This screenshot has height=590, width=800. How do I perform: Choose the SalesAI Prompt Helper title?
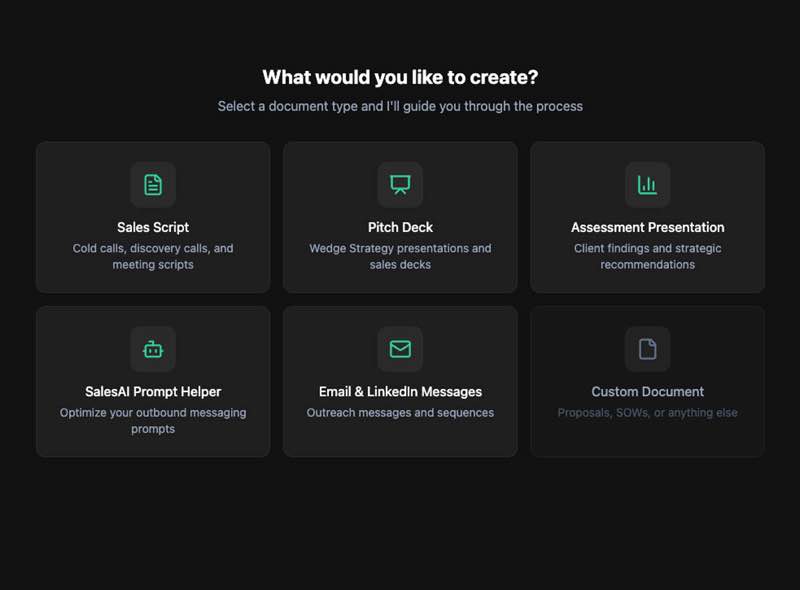153,391
